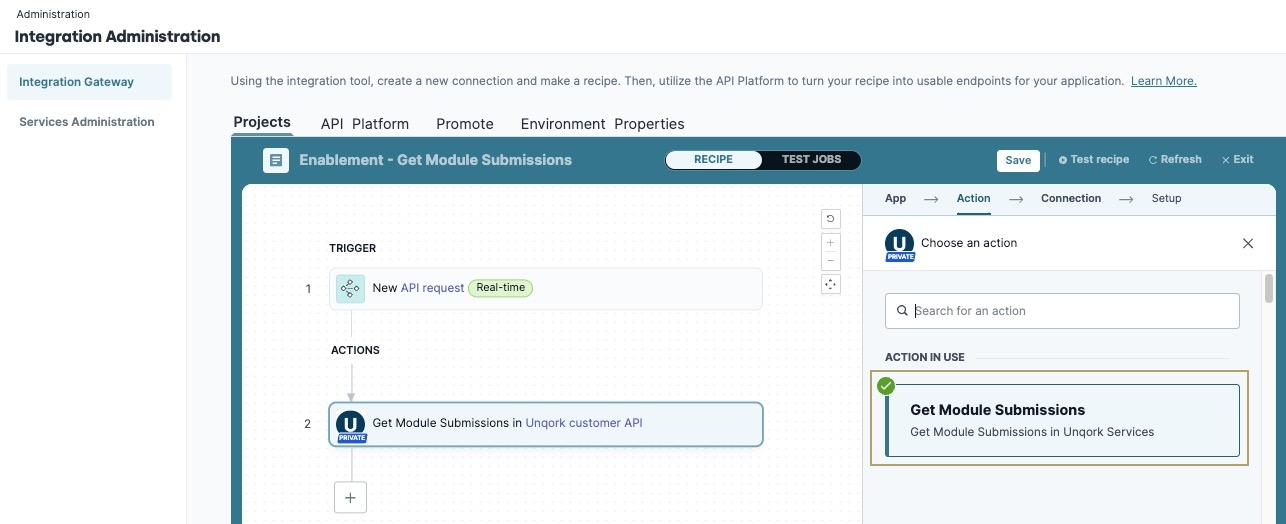
Task: Click Test recipe
Action: pos(1094,160)
